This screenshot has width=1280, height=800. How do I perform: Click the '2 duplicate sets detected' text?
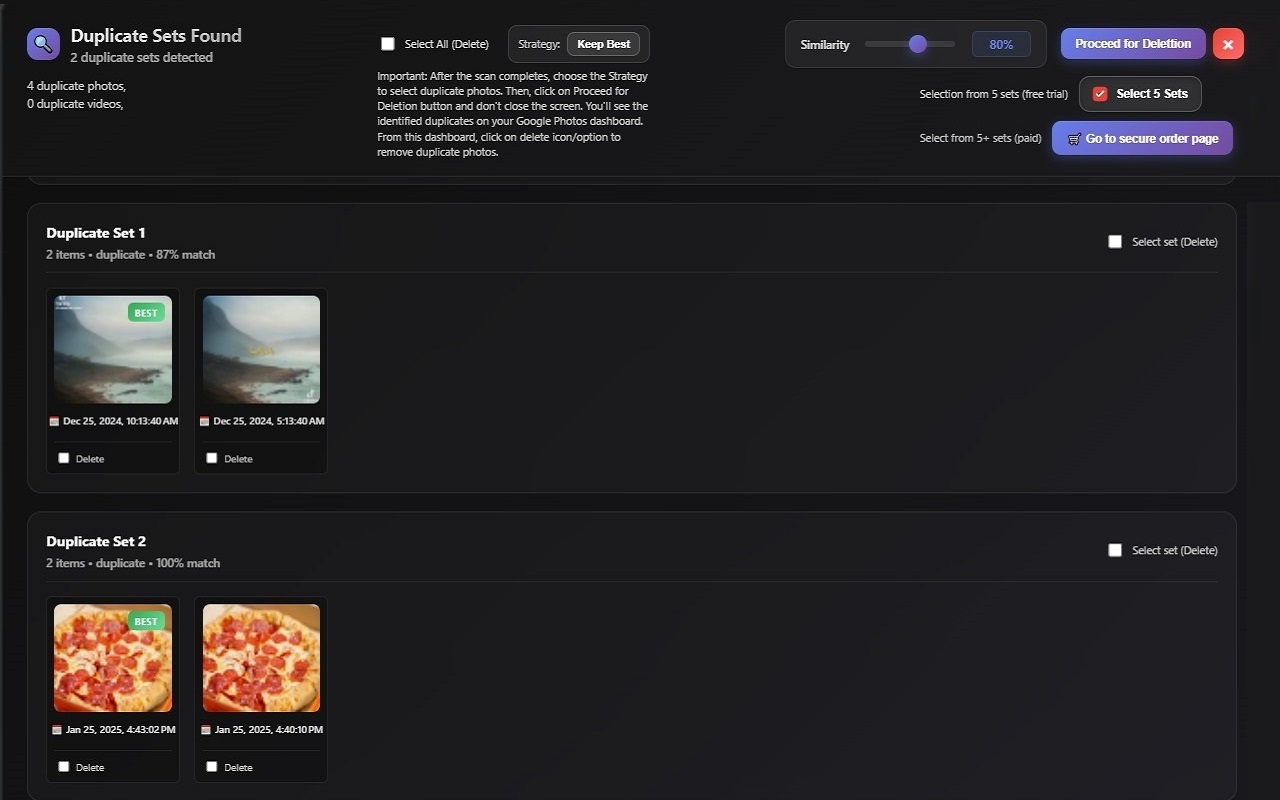coord(141,58)
